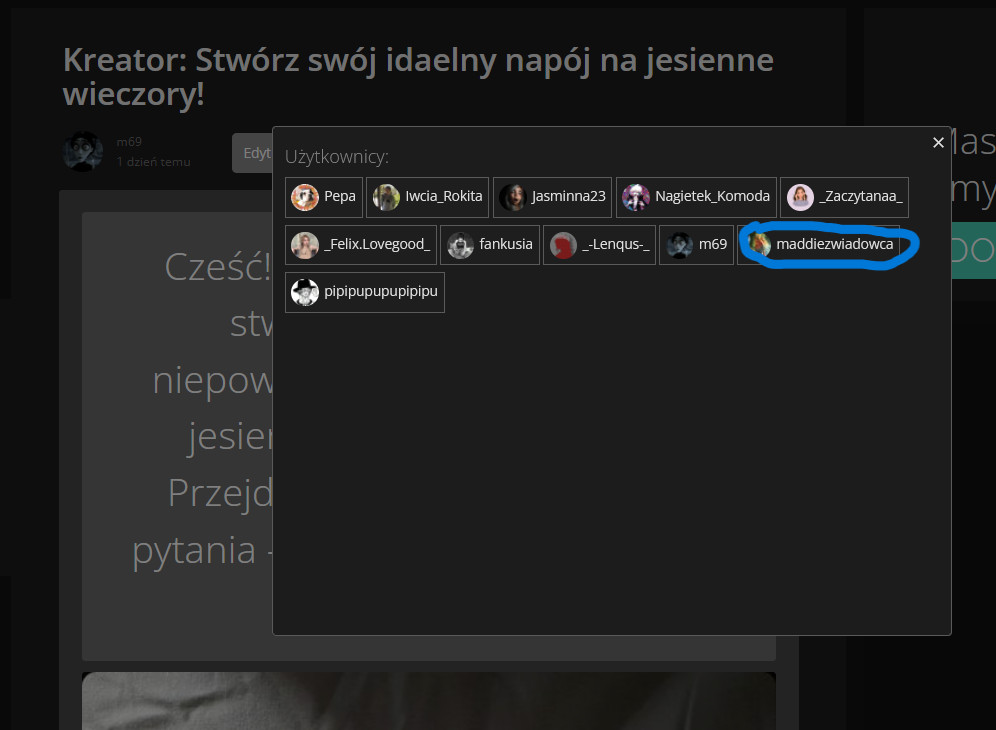Click the Kreator quiz title heading
The height and width of the screenshot is (730, 996).
pos(418,76)
